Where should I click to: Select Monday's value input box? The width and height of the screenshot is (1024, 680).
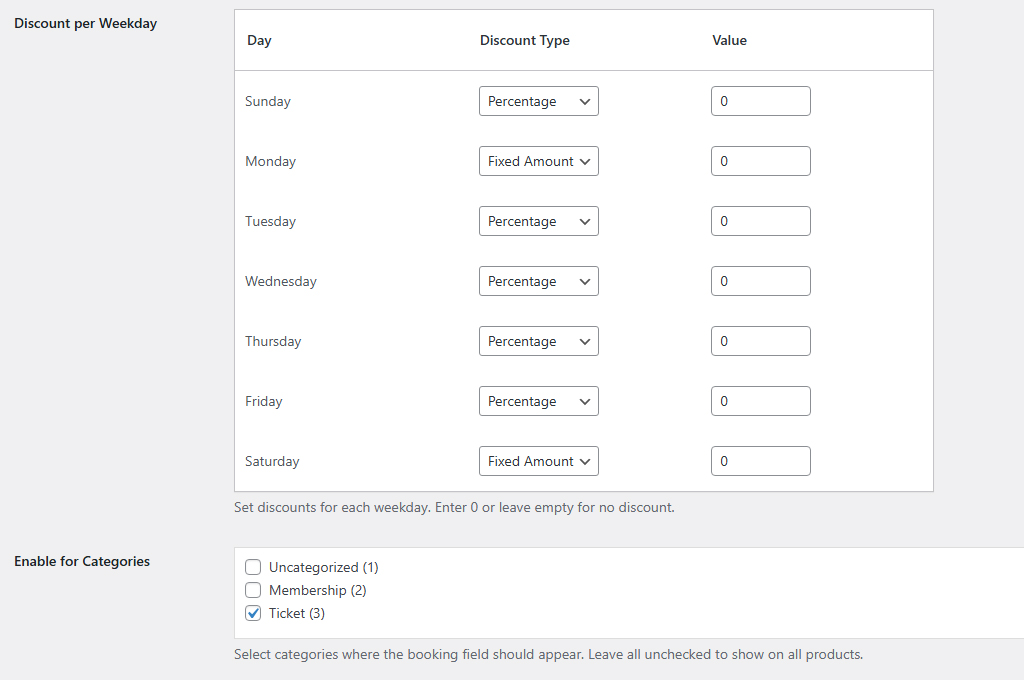click(x=760, y=161)
